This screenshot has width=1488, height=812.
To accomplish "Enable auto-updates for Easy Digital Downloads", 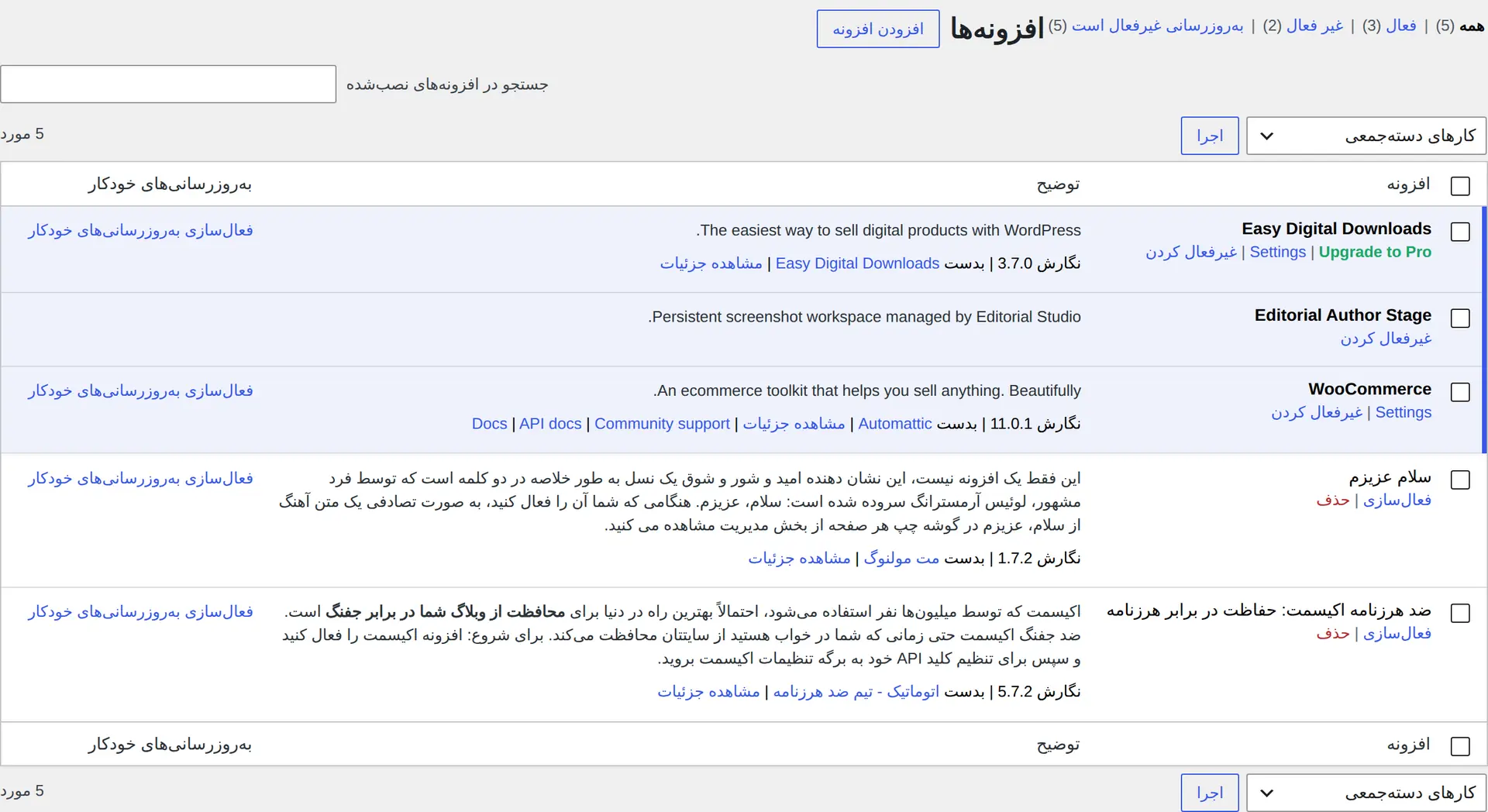I will click(141, 231).
